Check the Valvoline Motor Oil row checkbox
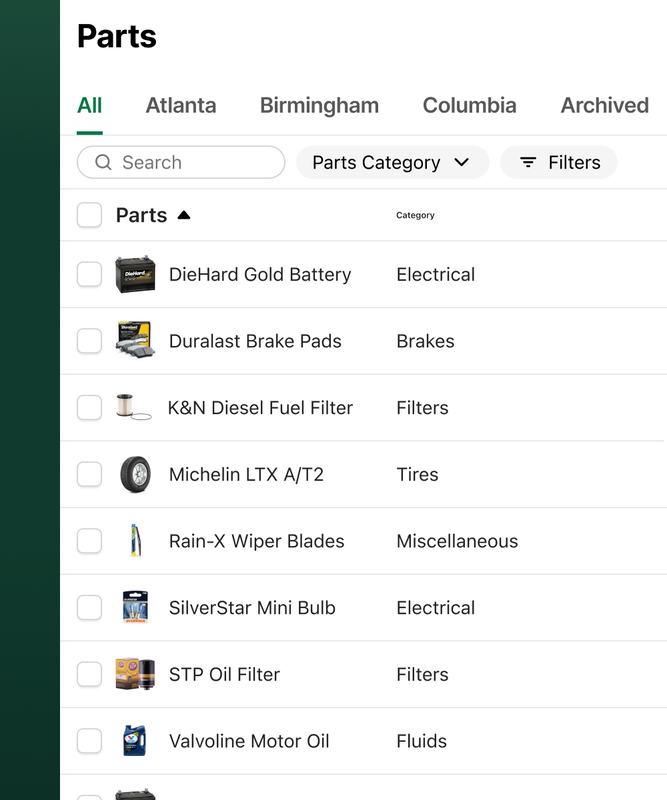667x800 pixels. point(89,740)
